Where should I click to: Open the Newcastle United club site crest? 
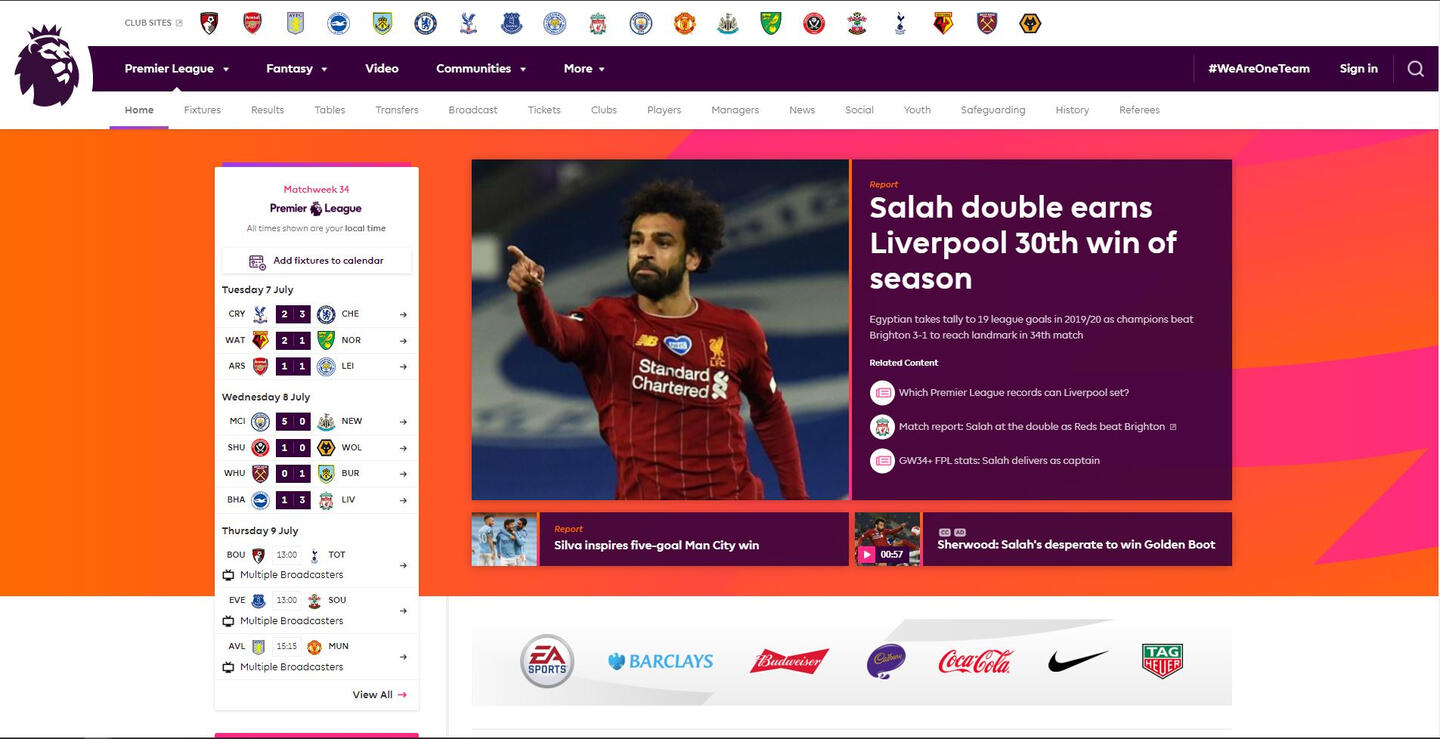pos(728,23)
